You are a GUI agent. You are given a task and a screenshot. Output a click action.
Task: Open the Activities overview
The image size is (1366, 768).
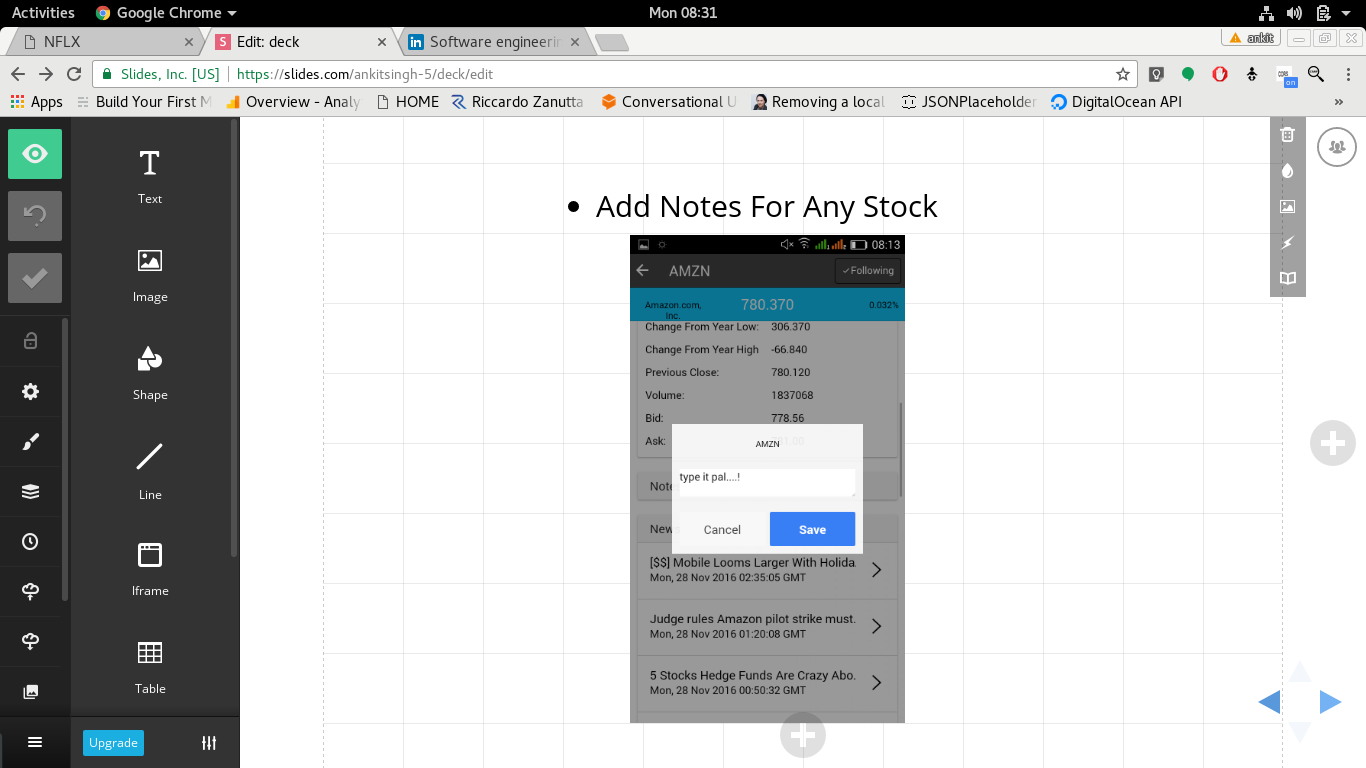pyautogui.click(x=43, y=13)
